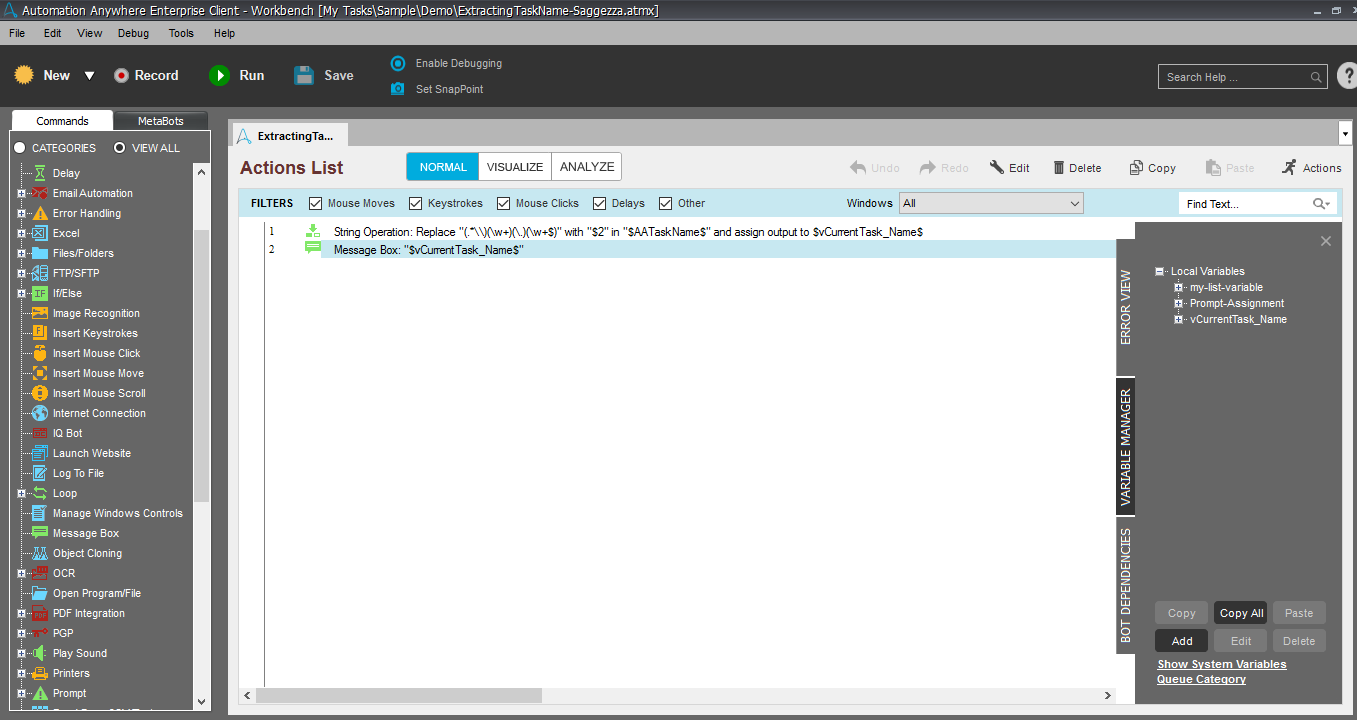This screenshot has height=720, width=1357.
Task: Click the Image Recognition icon
Action: pos(40,313)
